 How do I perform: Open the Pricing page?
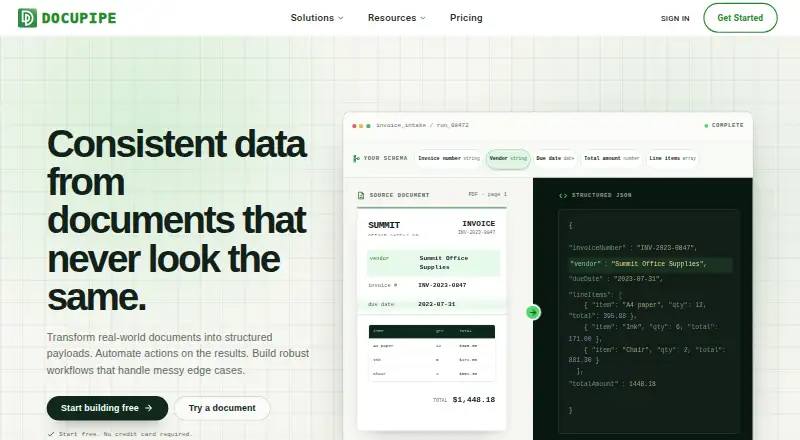(466, 18)
